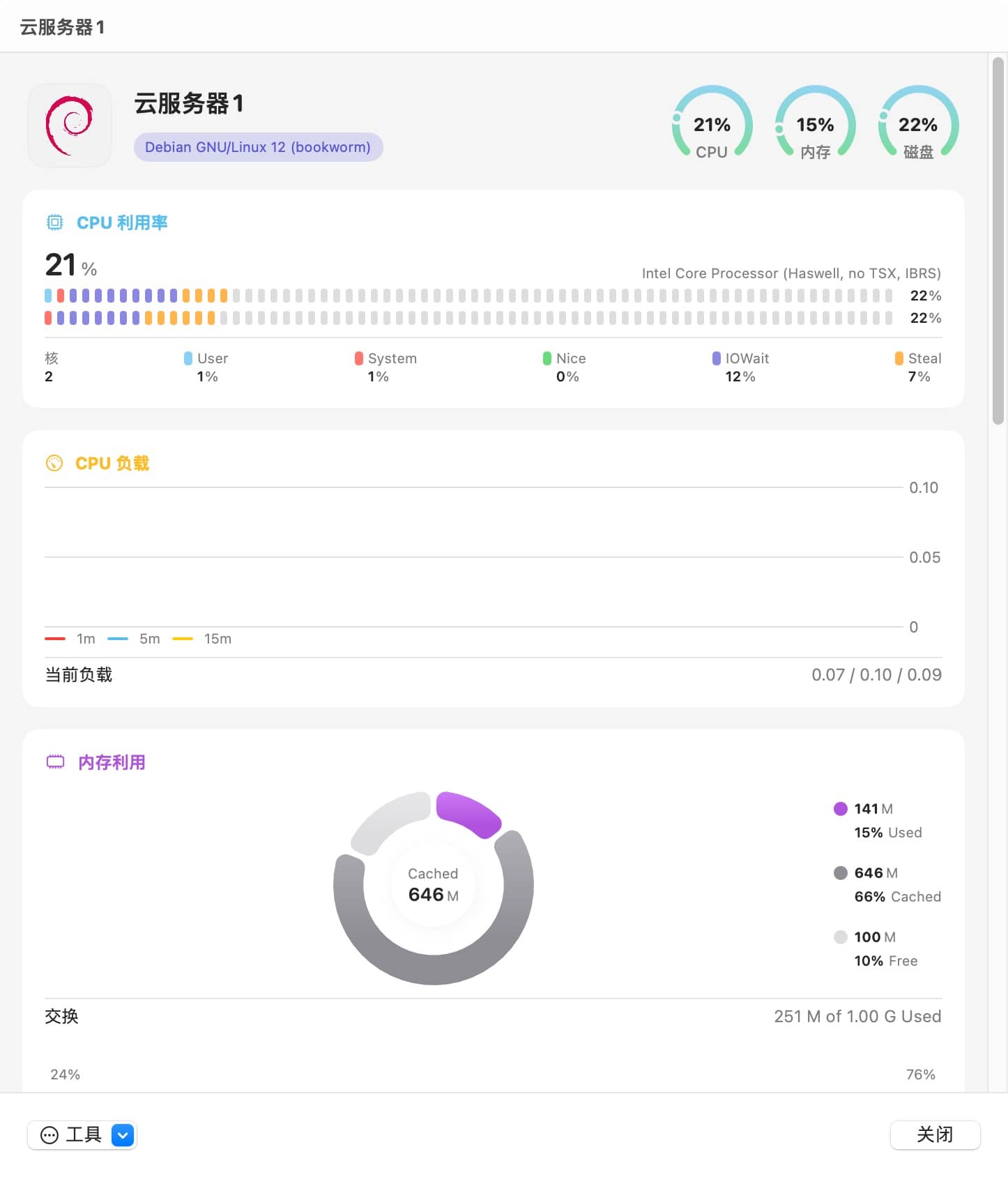Click the Debian swirl logo icon
Viewport: 1008px width, 1177px height.
pyautogui.click(x=69, y=126)
